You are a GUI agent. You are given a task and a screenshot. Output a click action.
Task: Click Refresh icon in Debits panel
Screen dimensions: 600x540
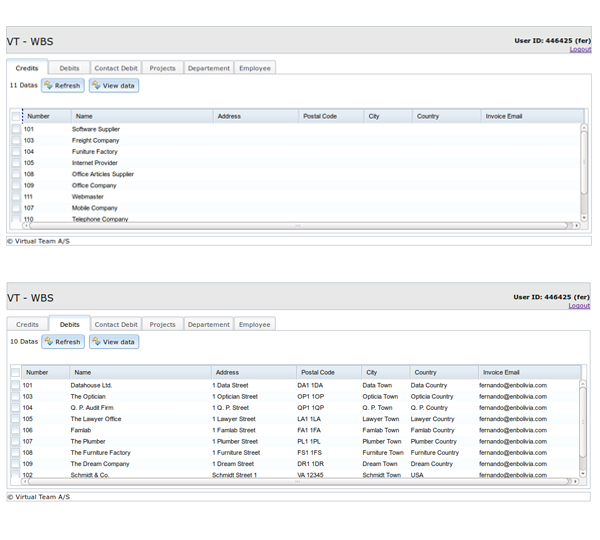pos(49,341)
